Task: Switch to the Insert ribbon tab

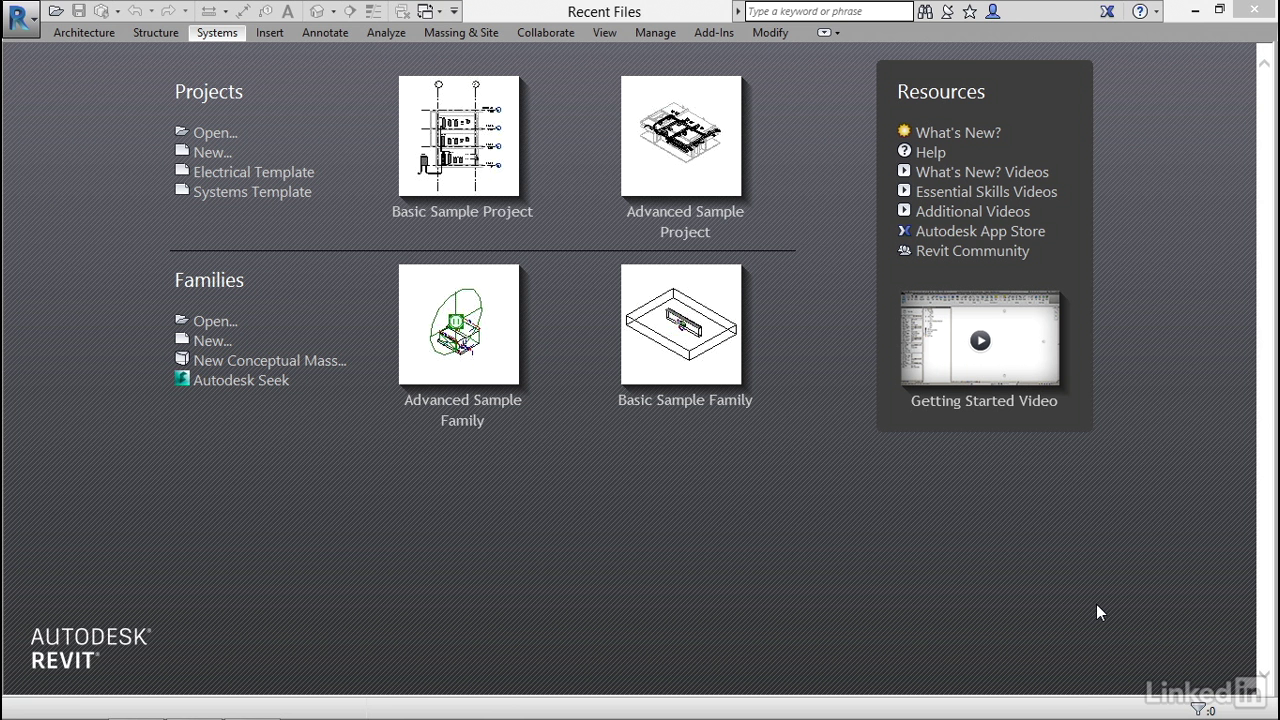Action: [270, 32]
